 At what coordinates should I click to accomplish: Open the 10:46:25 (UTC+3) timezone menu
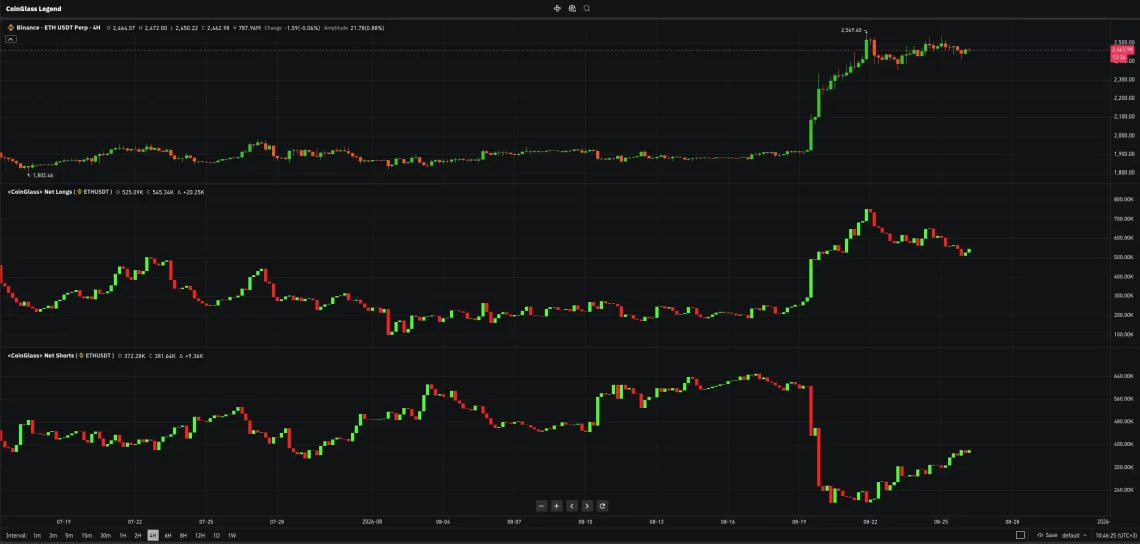(1117, 535)
